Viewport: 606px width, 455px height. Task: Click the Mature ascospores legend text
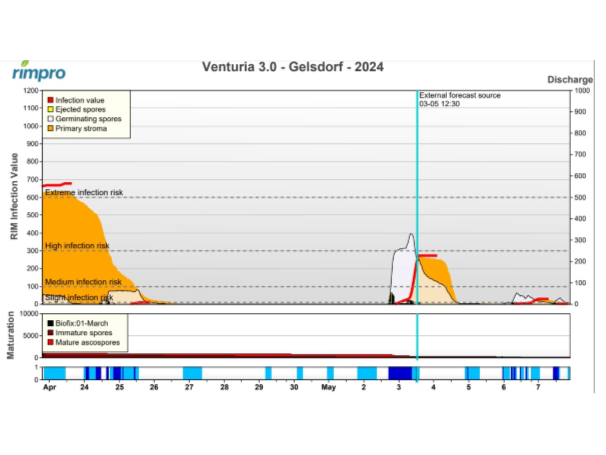pyautogui.click(x=88, y=343)
